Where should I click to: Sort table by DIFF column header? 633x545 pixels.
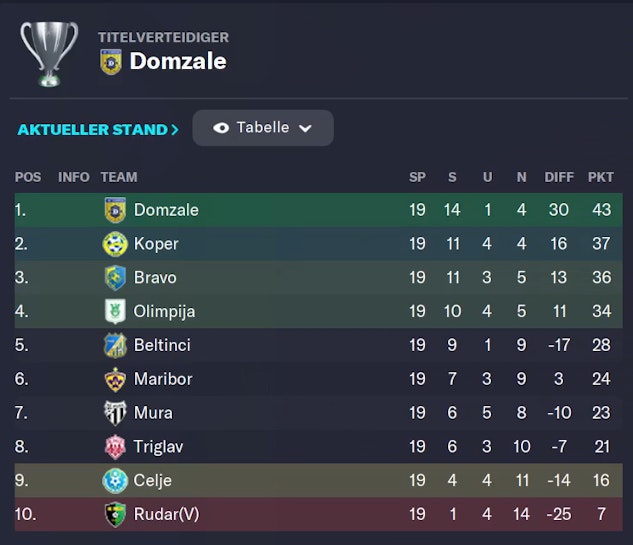559,177
